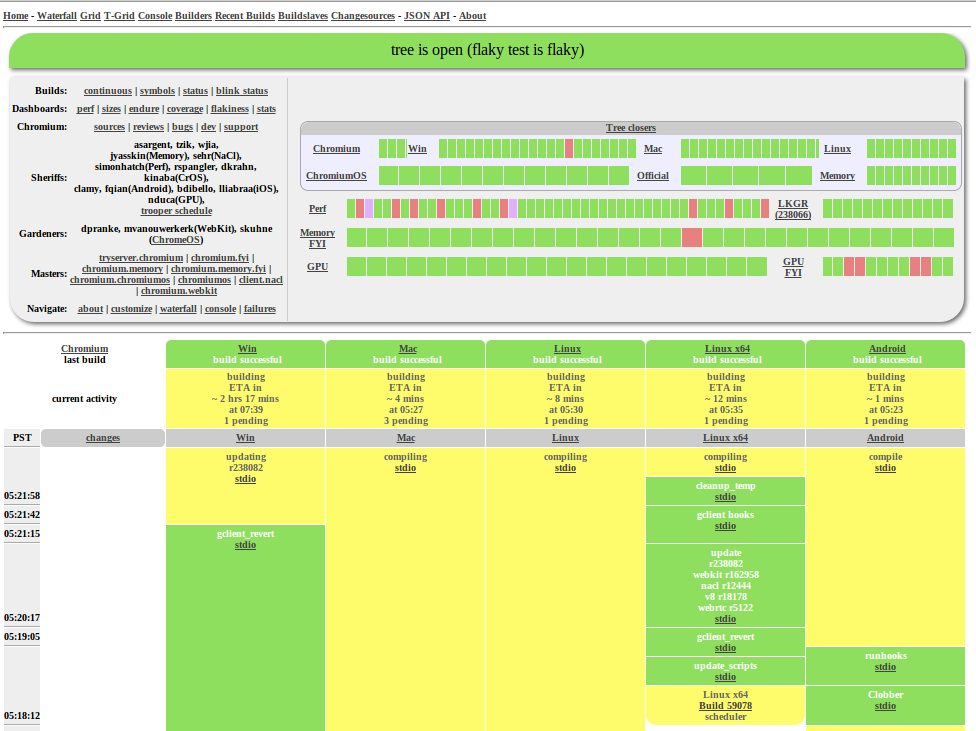Open the Buildslaves page
The image size is (976, 731).
[303, 16]
